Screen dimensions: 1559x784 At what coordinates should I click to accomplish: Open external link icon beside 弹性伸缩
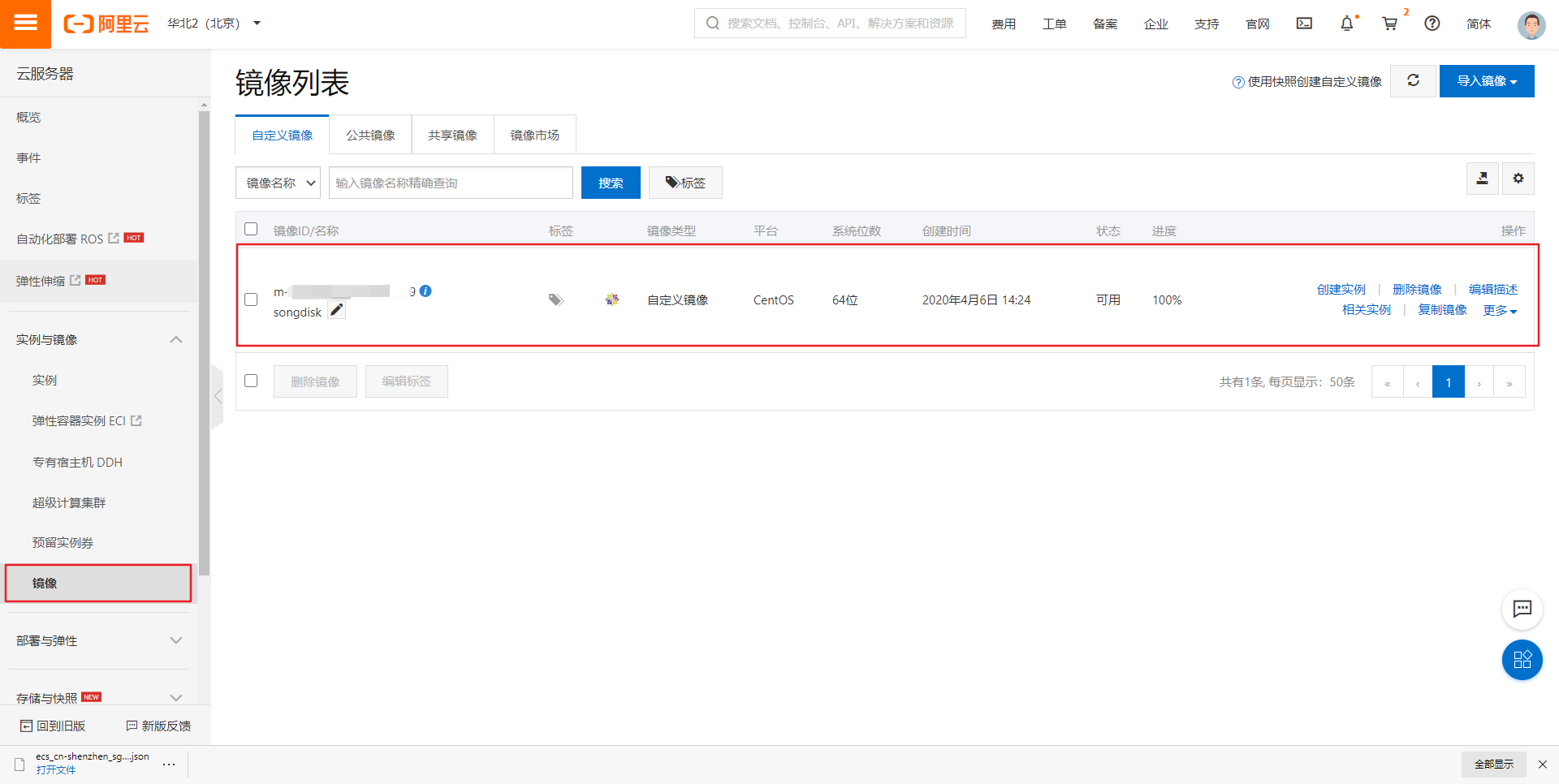(x=76, y=280)
